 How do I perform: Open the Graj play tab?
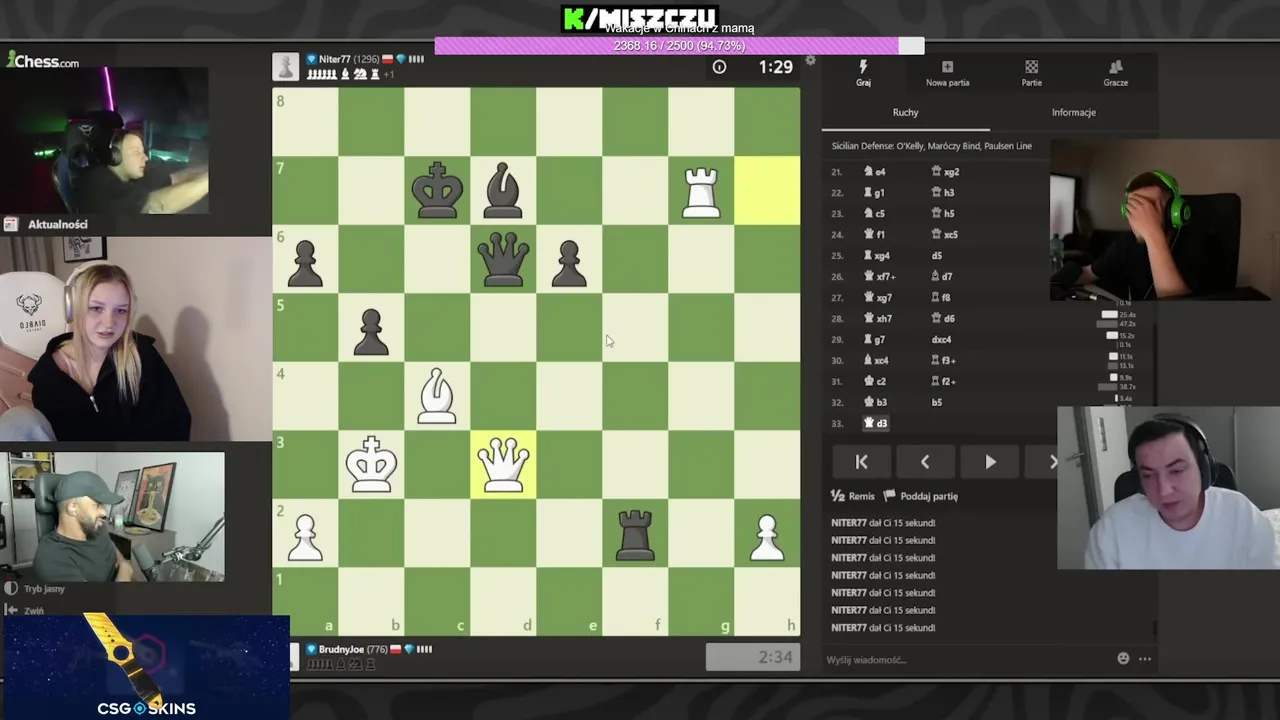pyautogui.click(x=863, y=73)
